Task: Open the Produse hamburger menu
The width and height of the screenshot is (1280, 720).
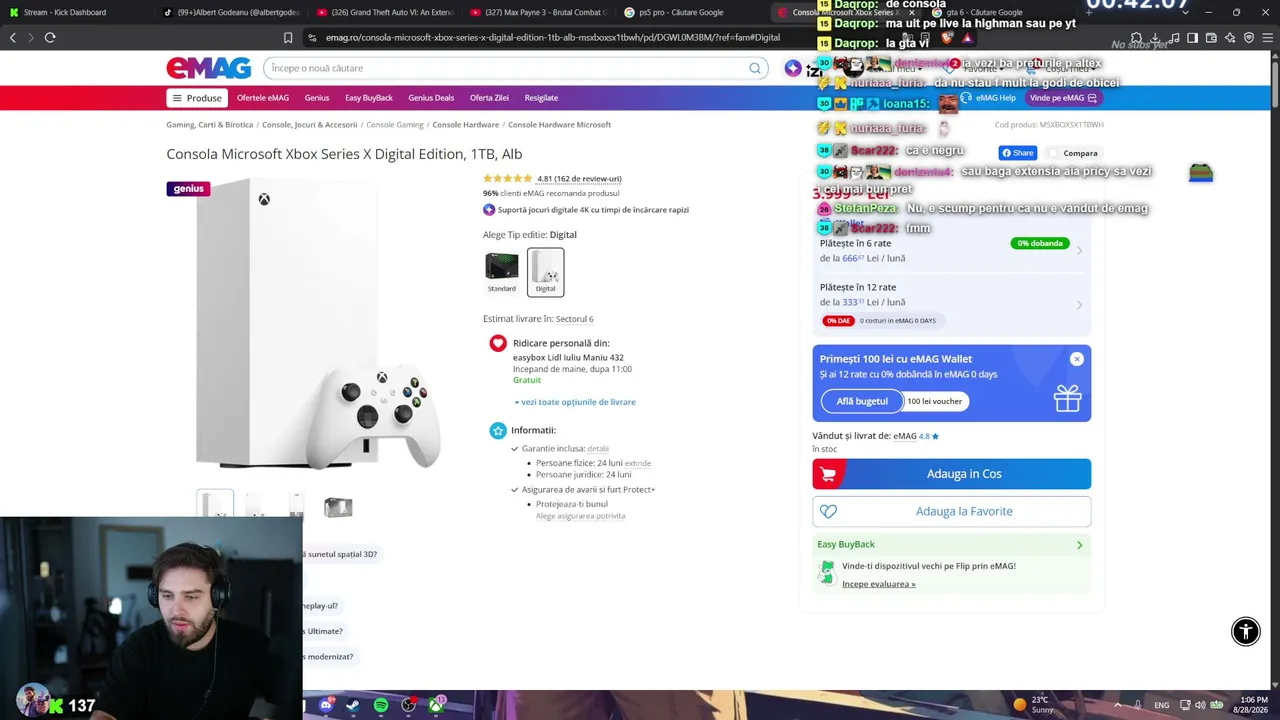Action: click(197, 98)
